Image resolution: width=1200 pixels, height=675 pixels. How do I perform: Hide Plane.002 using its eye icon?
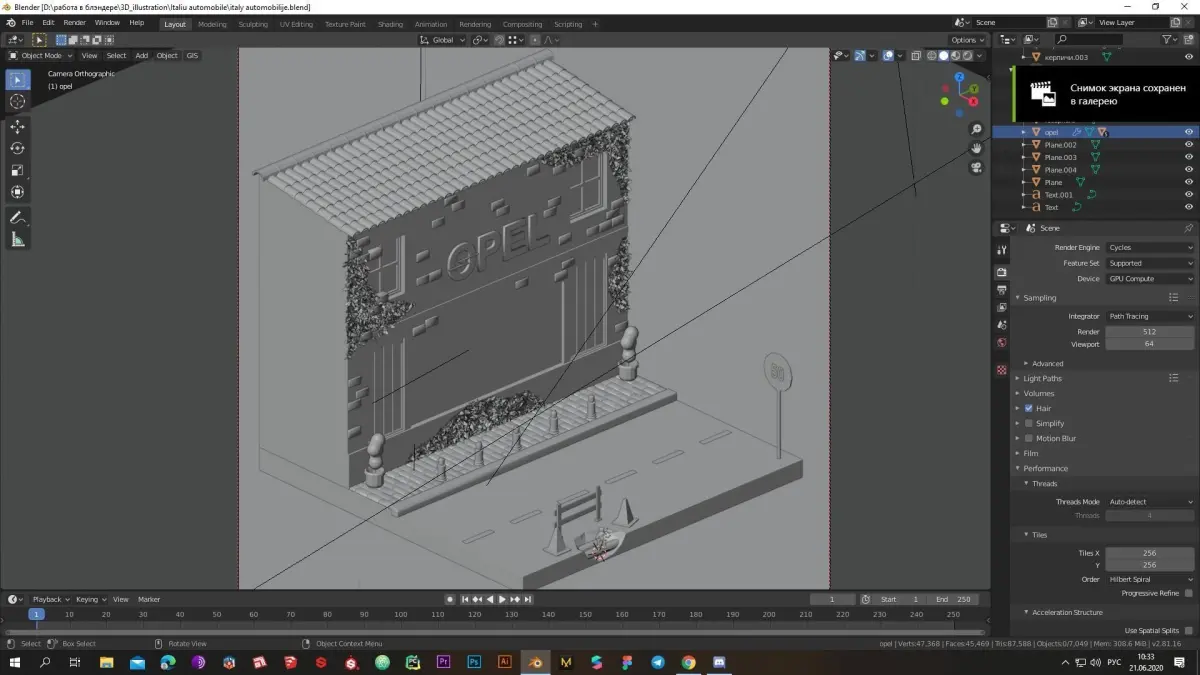(1189, 145)
